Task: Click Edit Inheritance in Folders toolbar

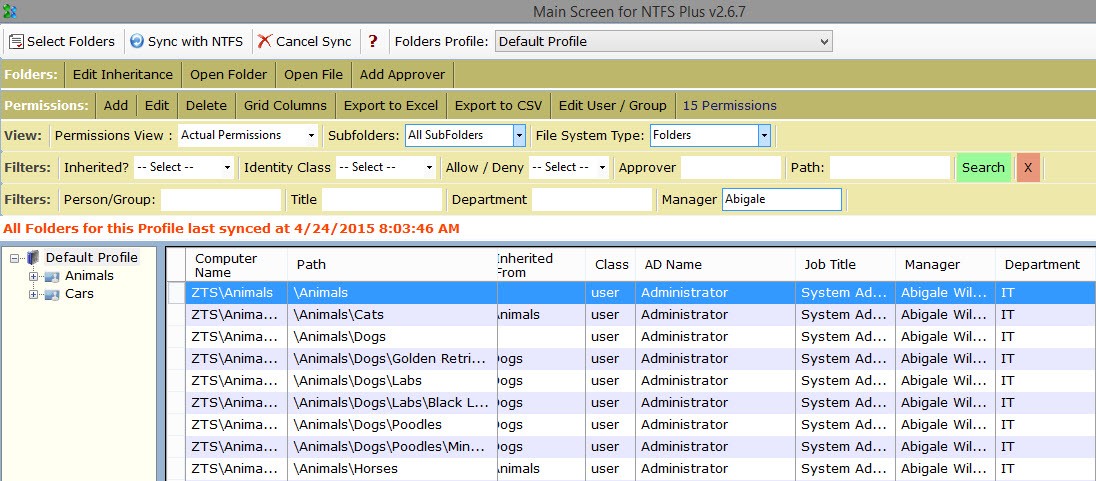Action: click(x=122, y=74)
